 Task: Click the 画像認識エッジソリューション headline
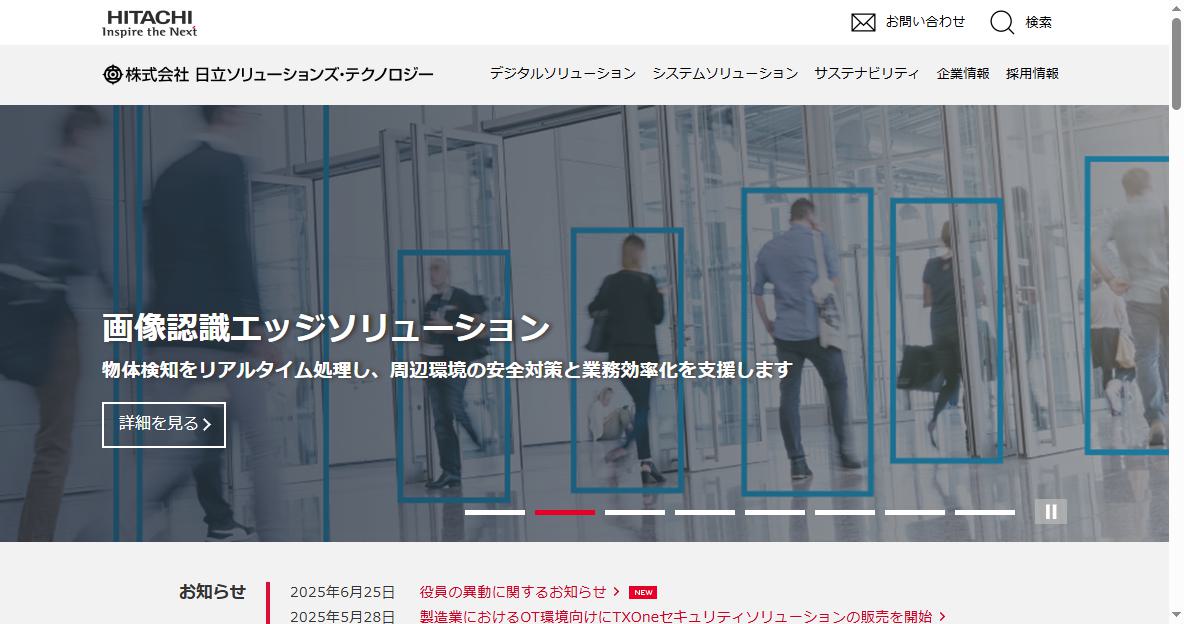(x=326, y=327)
